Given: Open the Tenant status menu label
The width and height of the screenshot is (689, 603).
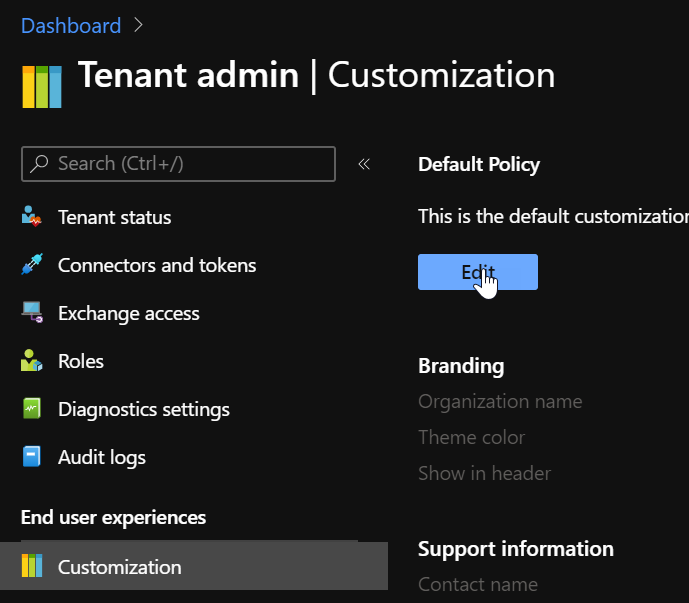Looking at the screenshot, I should click(114, 217).
